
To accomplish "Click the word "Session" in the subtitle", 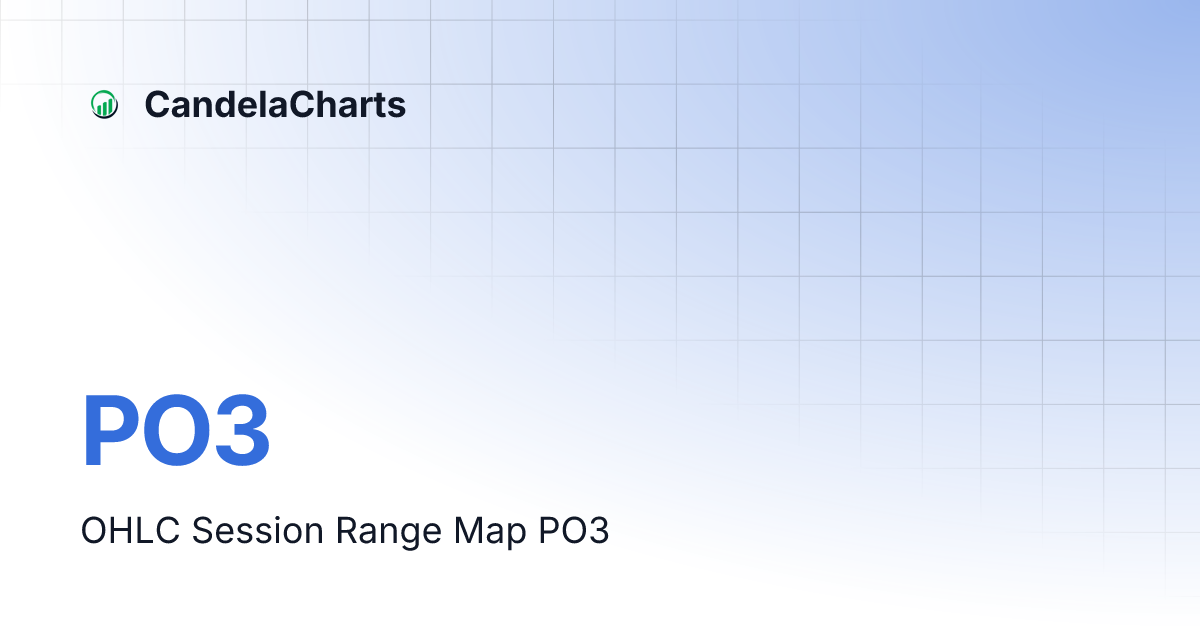I will (x=258, y=531).
